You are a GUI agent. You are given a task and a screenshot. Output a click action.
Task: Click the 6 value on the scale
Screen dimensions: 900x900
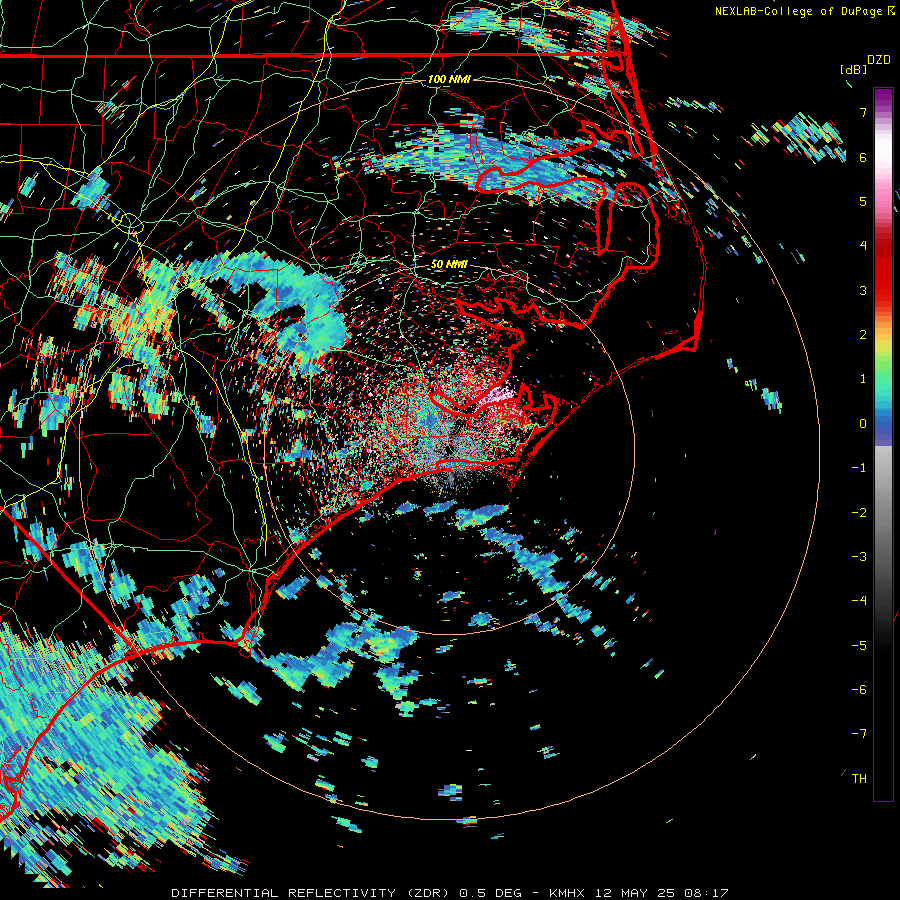pyautogui.click(x=863, y=157)
